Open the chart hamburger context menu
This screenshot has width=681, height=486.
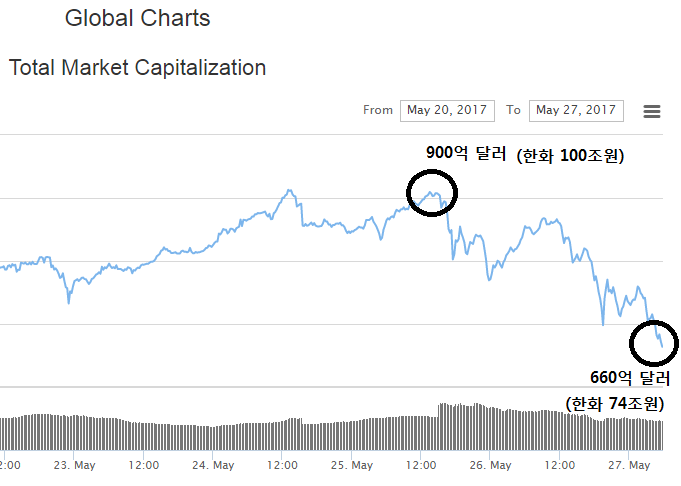coord(652,111)
